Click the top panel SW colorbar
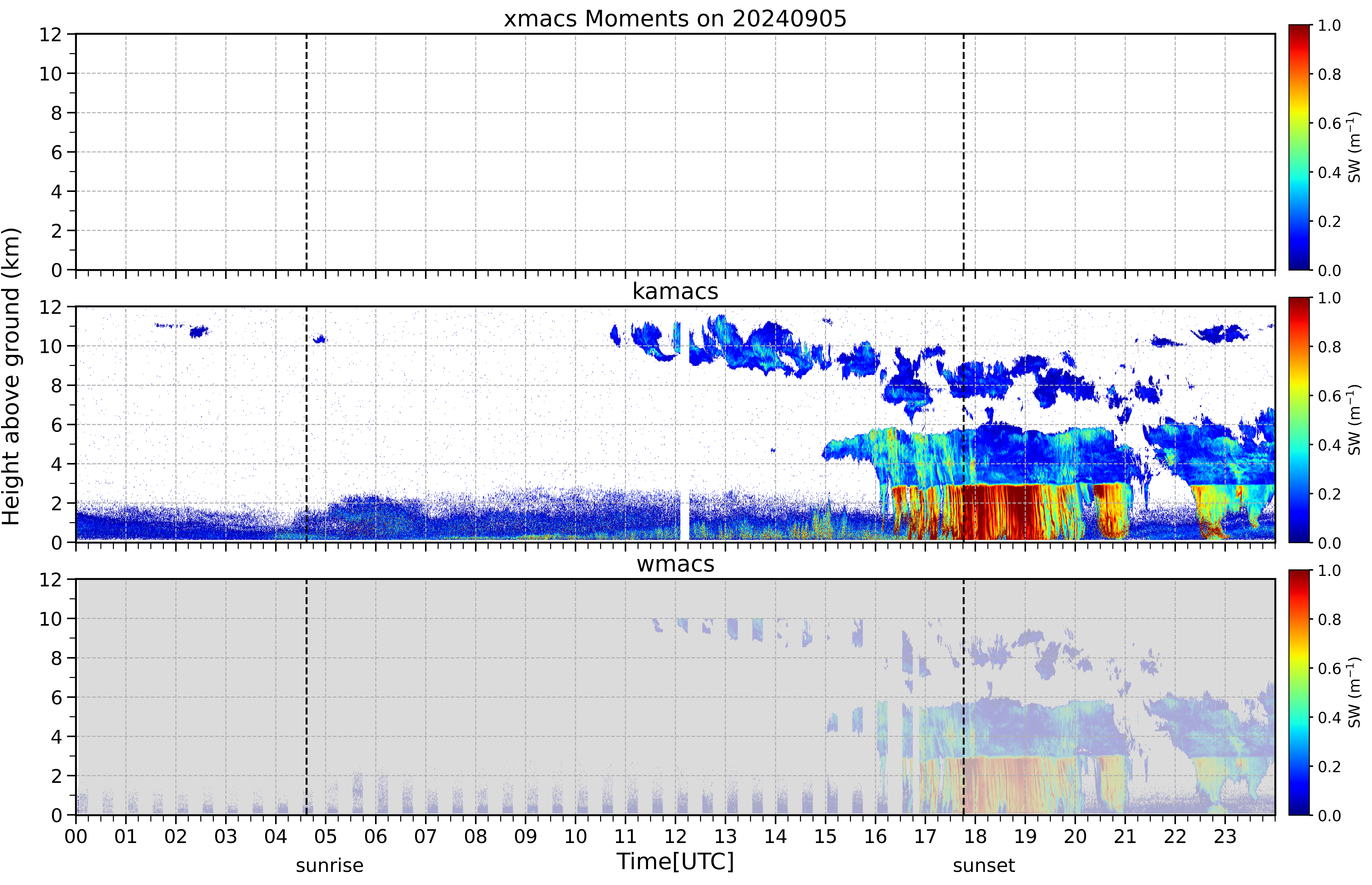 click(x=1299, y=147)
